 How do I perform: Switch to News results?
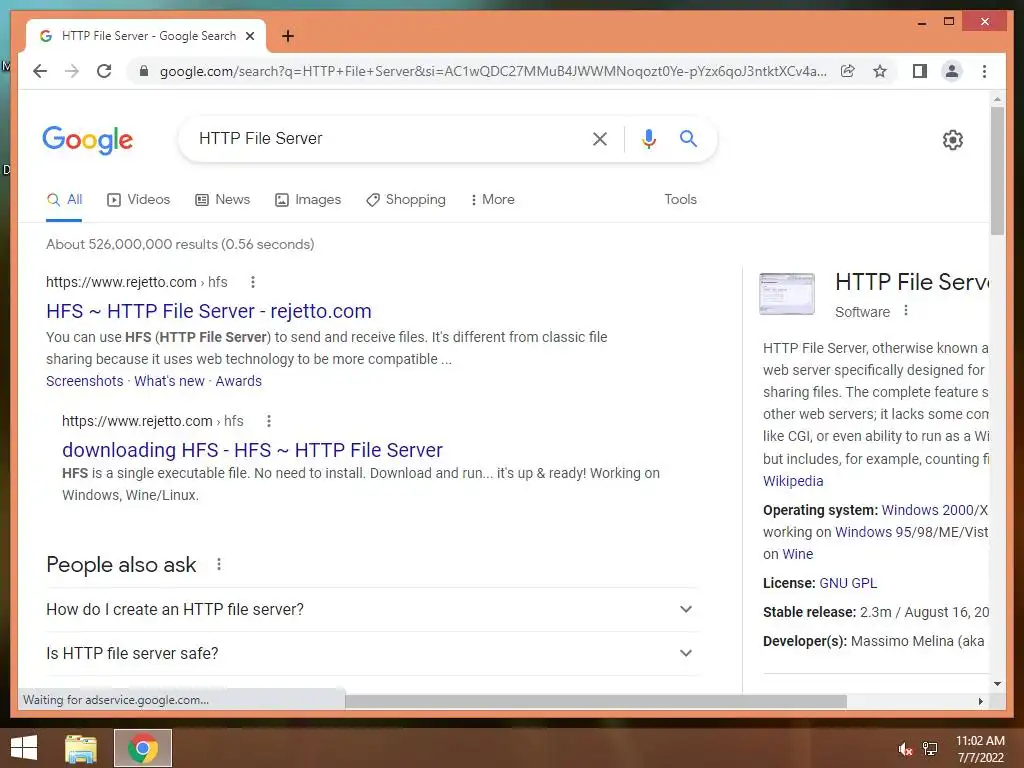[x=223, y=200]
